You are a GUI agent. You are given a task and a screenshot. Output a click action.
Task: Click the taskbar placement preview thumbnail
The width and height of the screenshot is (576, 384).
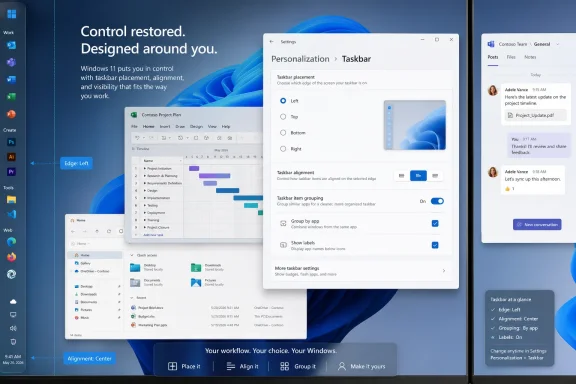point(415,125)
